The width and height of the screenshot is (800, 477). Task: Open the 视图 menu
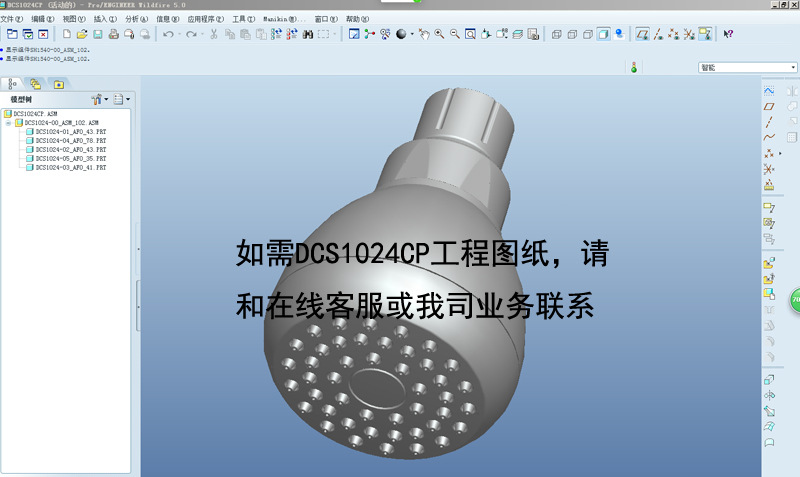[x=74, y=19]
